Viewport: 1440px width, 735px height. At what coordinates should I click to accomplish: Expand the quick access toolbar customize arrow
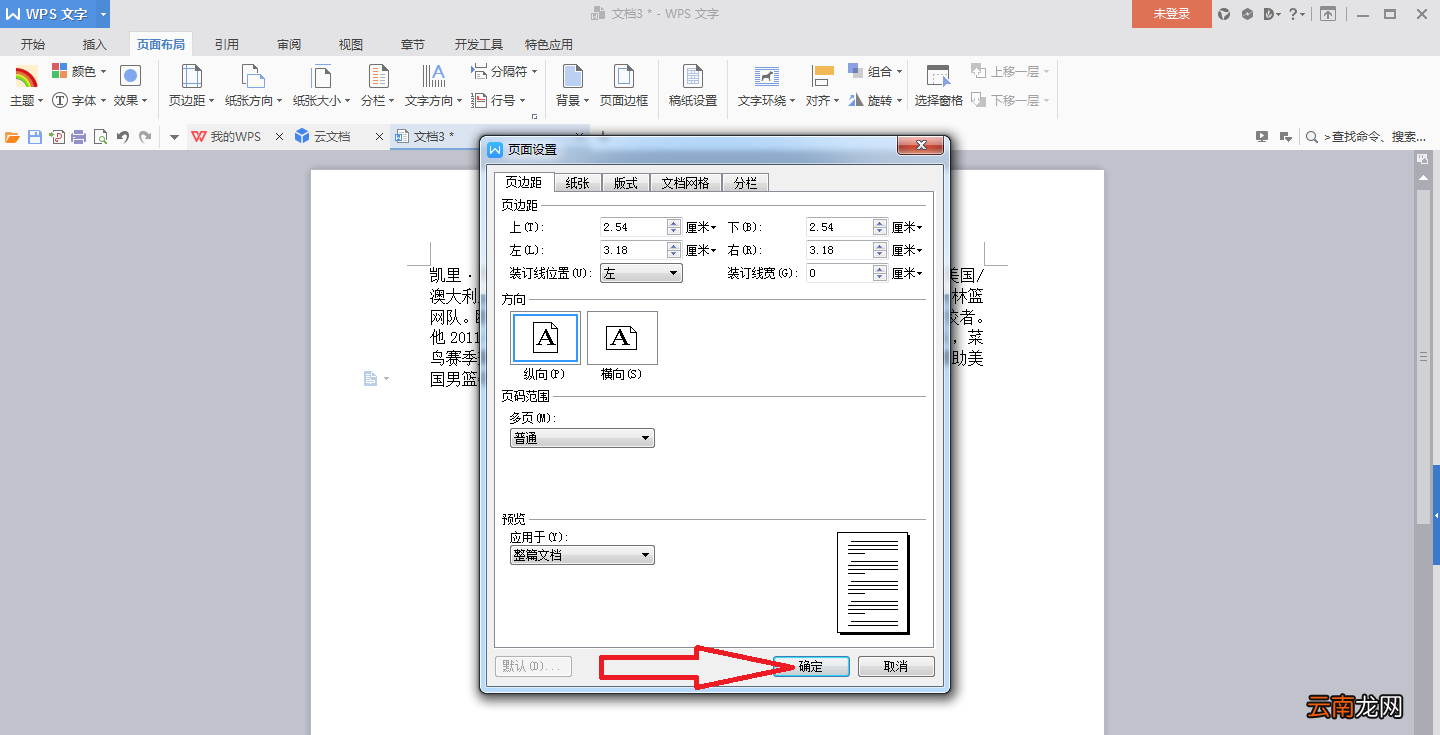pos(174,137)
